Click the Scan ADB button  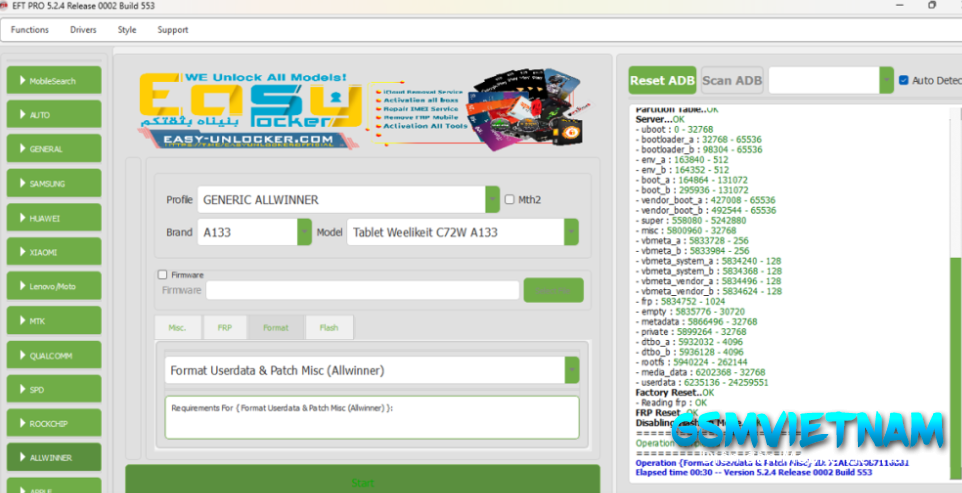(x=731, y=80)
